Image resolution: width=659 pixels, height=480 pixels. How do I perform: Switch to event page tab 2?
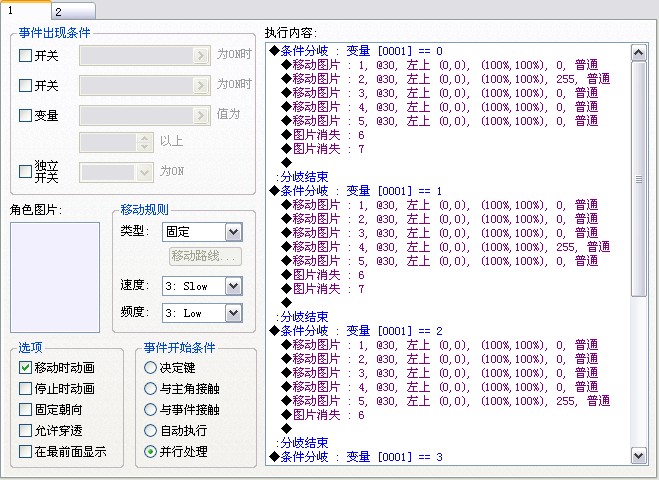pyautogui.click(x=74, y=11)
